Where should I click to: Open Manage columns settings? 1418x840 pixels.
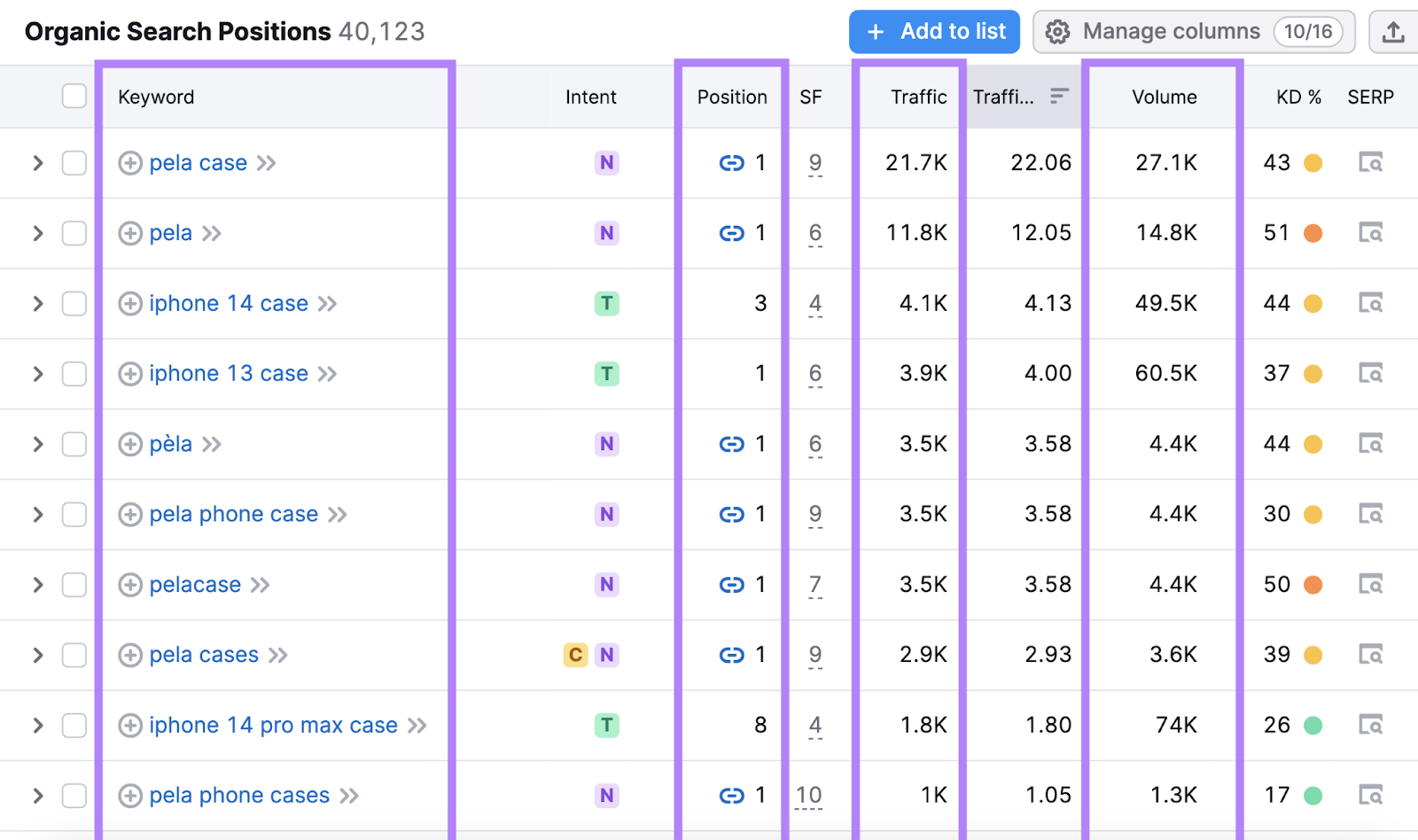tap(1194, 32)
